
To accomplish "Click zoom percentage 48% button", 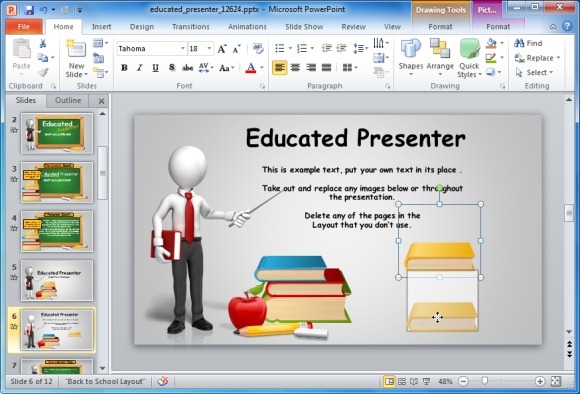I will pos(445,381).
